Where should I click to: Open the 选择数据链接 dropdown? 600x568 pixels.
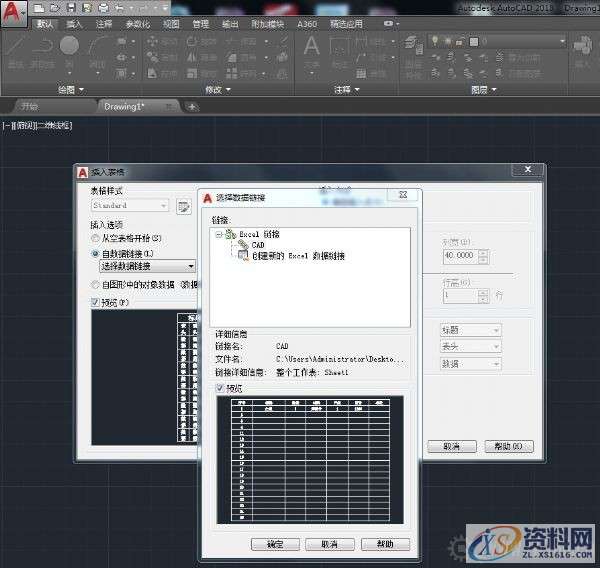tap(147, 266)
